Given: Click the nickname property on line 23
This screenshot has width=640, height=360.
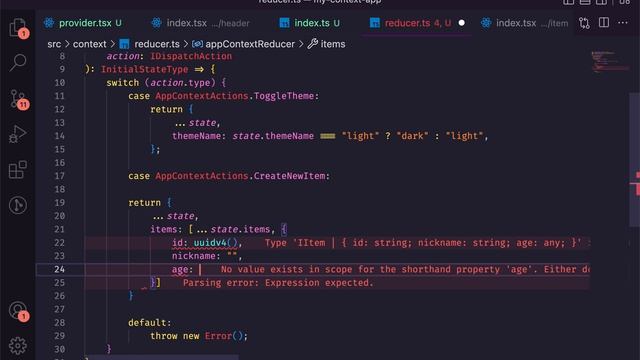Looking at the screenshot, I should click(x=193, y=256).
